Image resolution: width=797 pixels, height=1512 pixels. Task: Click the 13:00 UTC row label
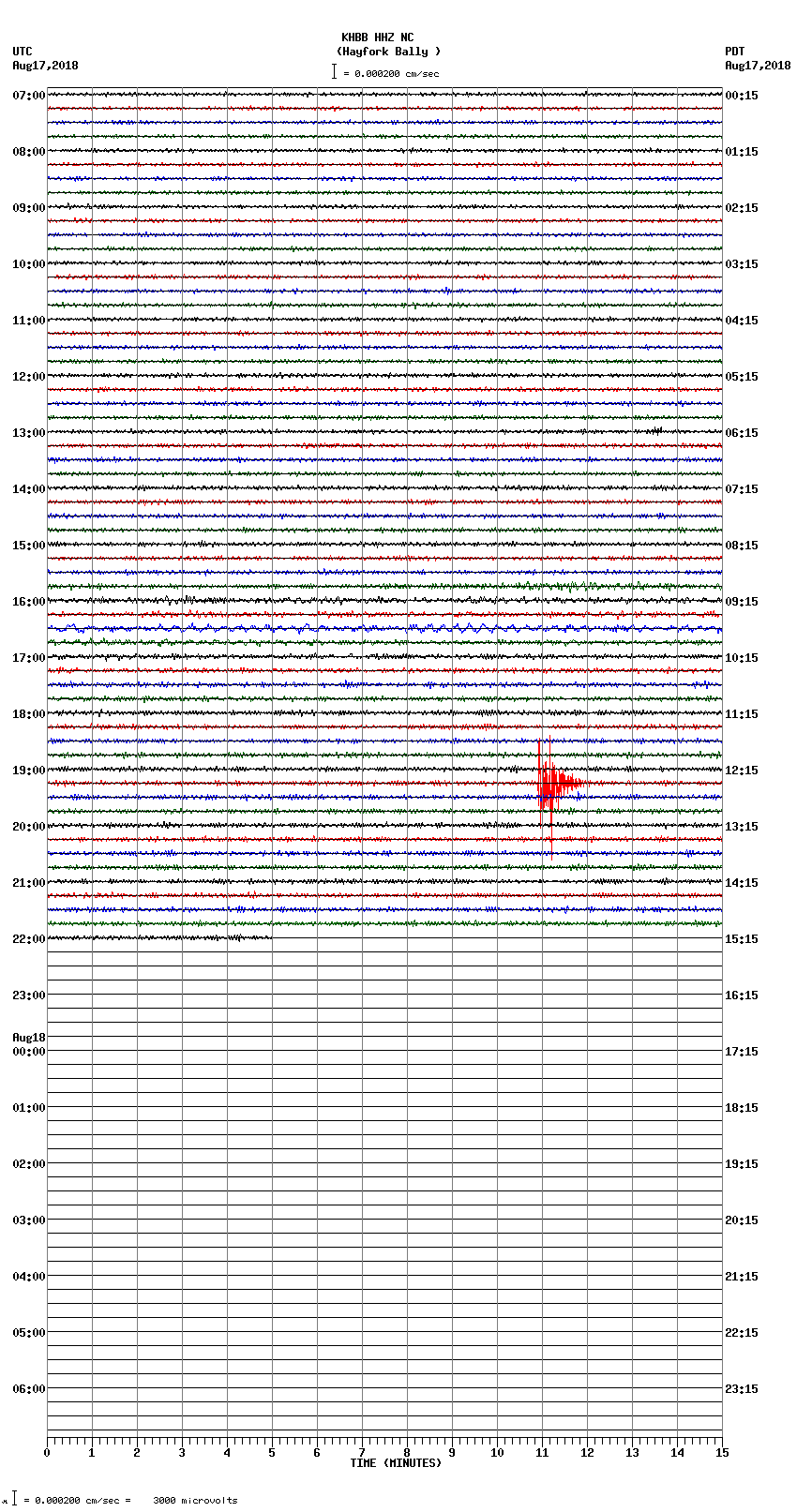point(29,433)
